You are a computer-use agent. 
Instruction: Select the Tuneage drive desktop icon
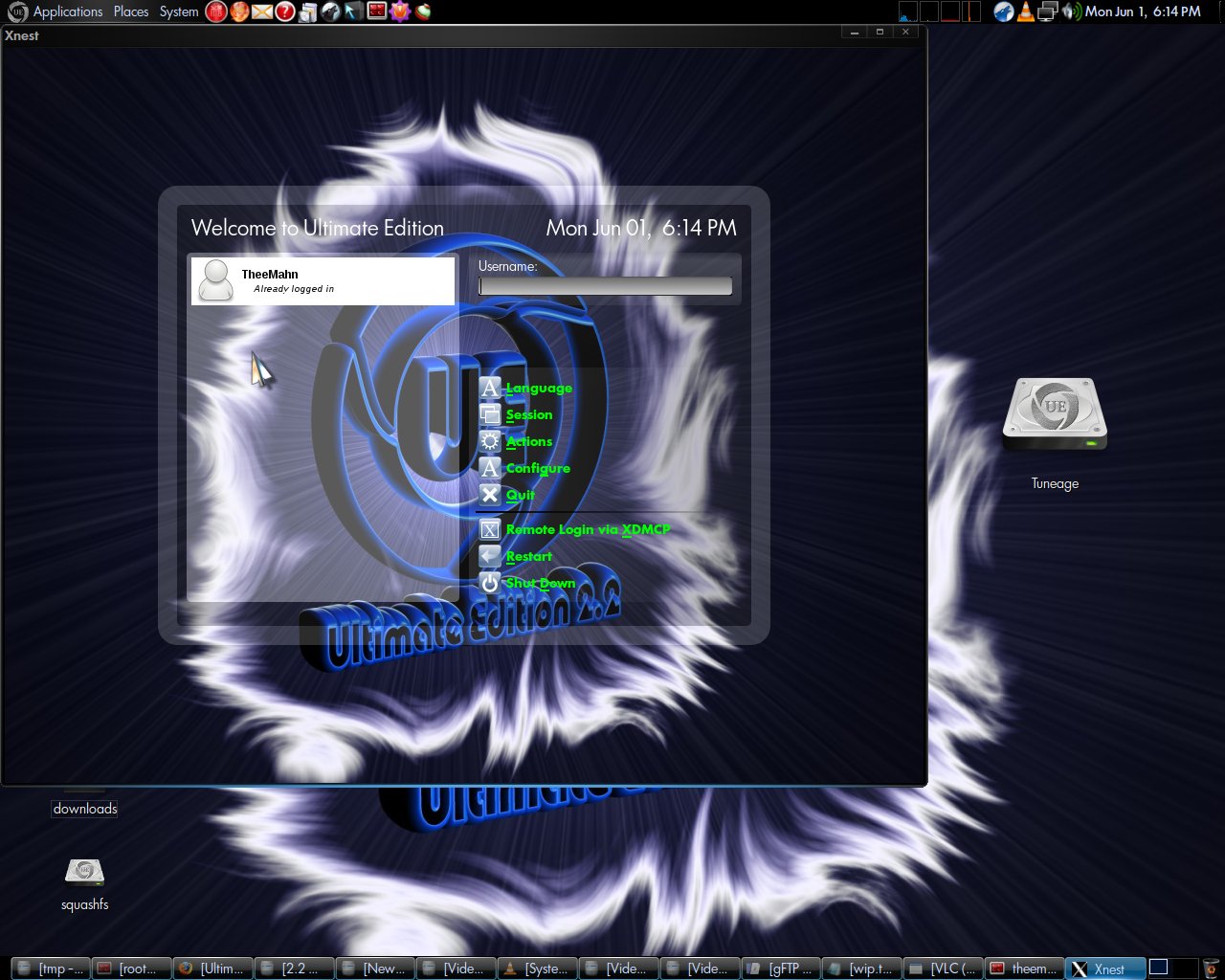tap(1055, 416)
